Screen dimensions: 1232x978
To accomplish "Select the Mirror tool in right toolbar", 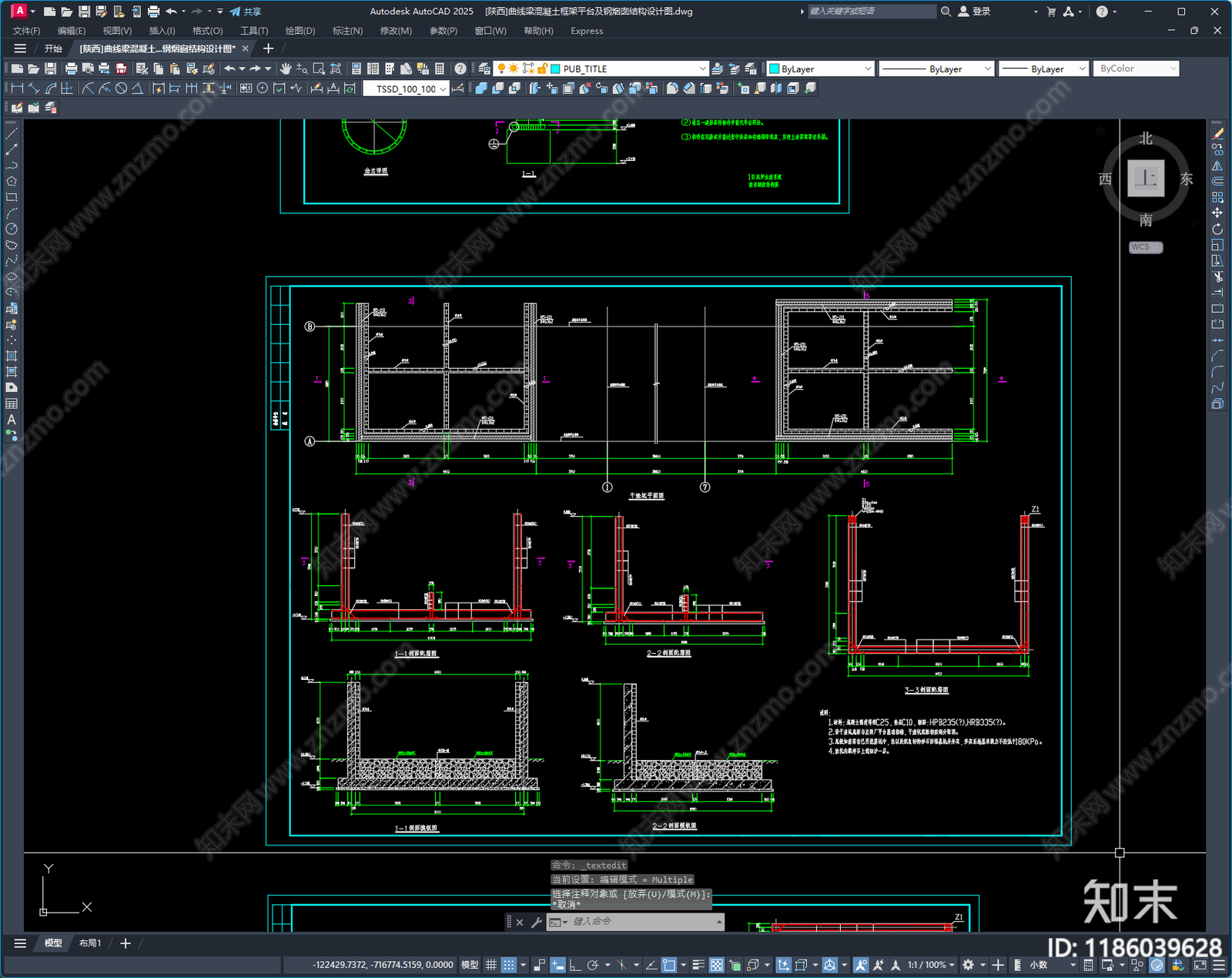I will (x=1217, y=166).
